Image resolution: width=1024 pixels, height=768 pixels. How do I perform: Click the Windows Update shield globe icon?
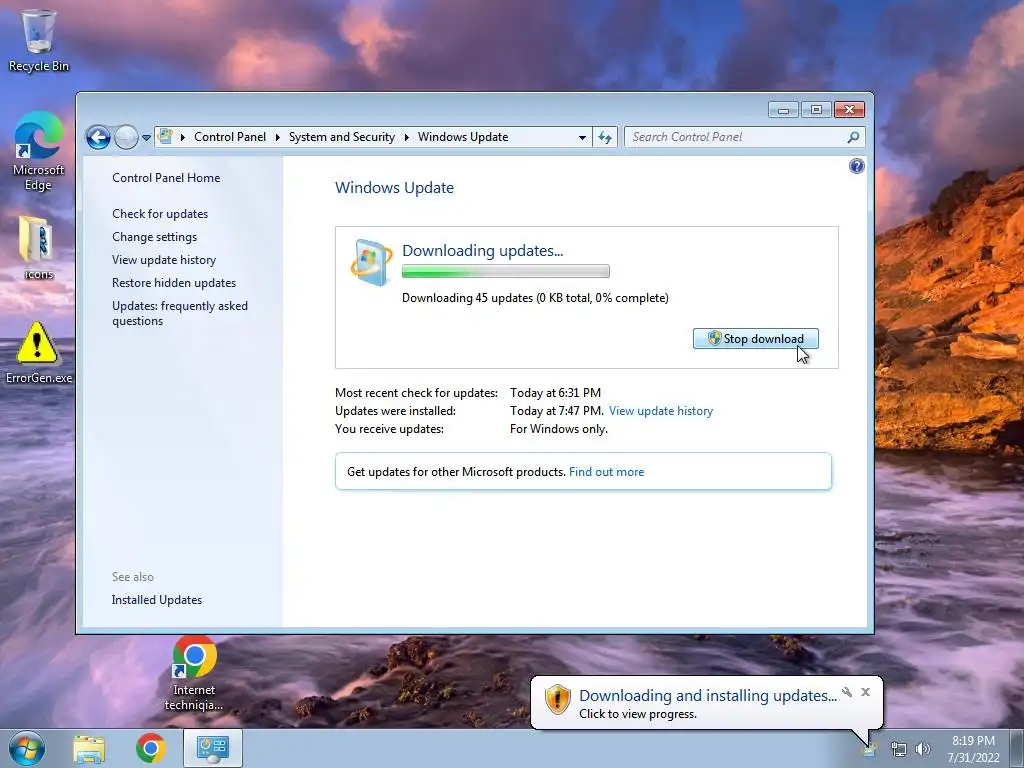[372, 263]
